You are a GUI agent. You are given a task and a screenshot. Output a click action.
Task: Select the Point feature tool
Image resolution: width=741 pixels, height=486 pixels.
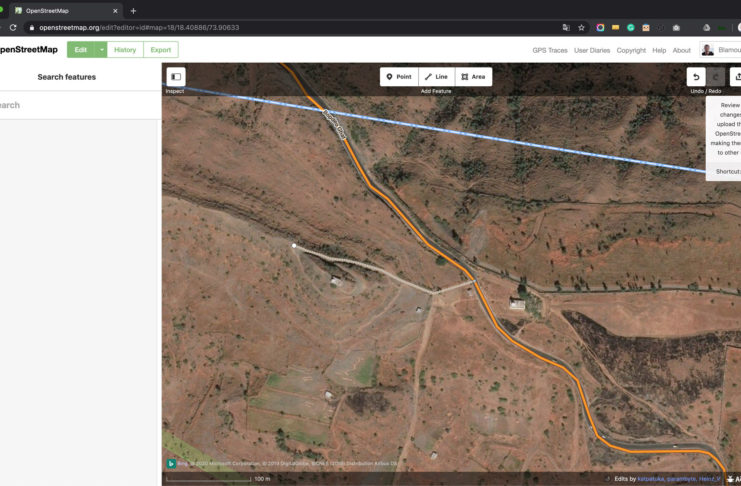point(399,77)
